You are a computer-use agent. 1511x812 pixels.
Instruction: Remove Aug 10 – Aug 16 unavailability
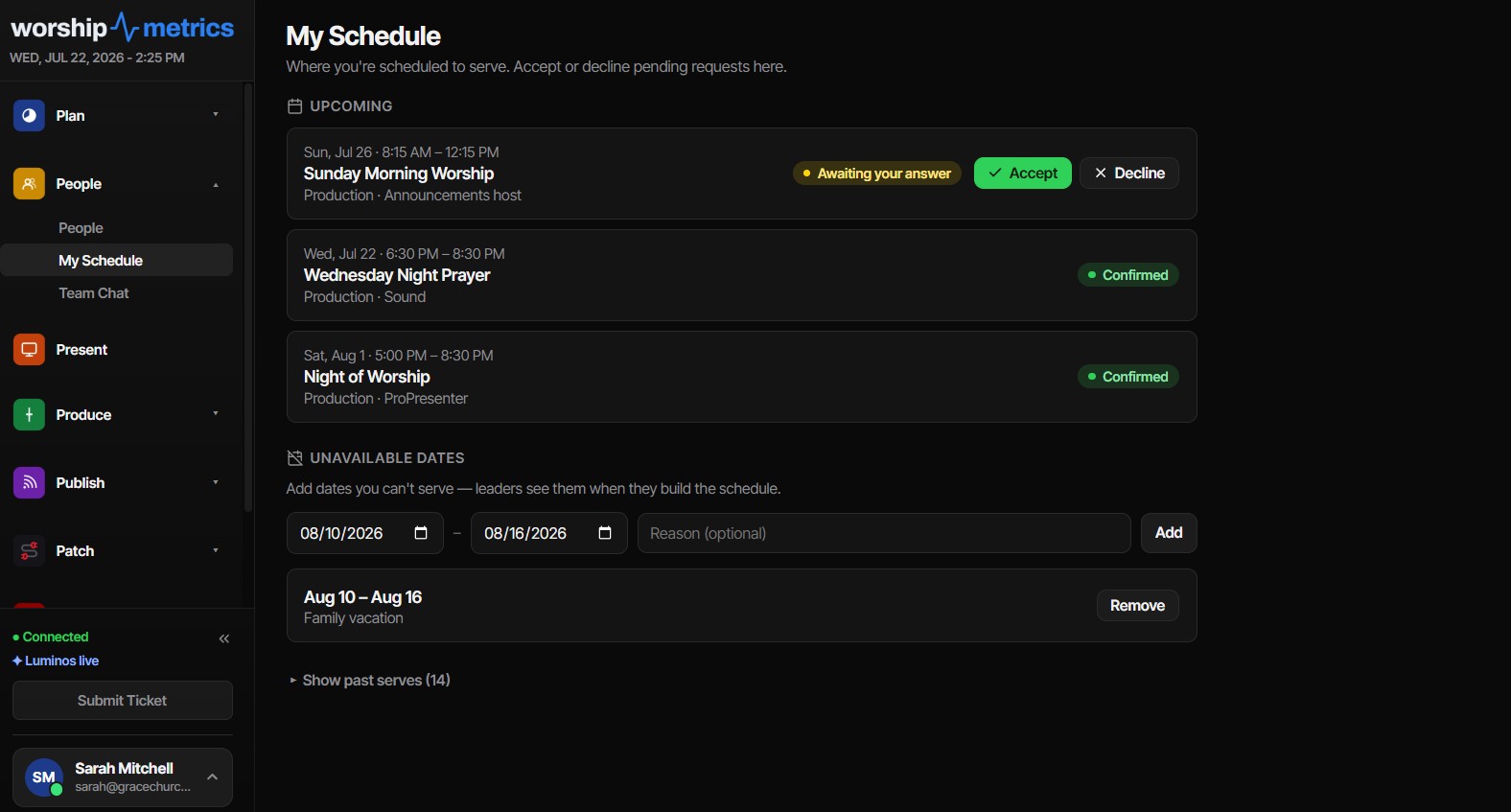tap(1138, 606)
